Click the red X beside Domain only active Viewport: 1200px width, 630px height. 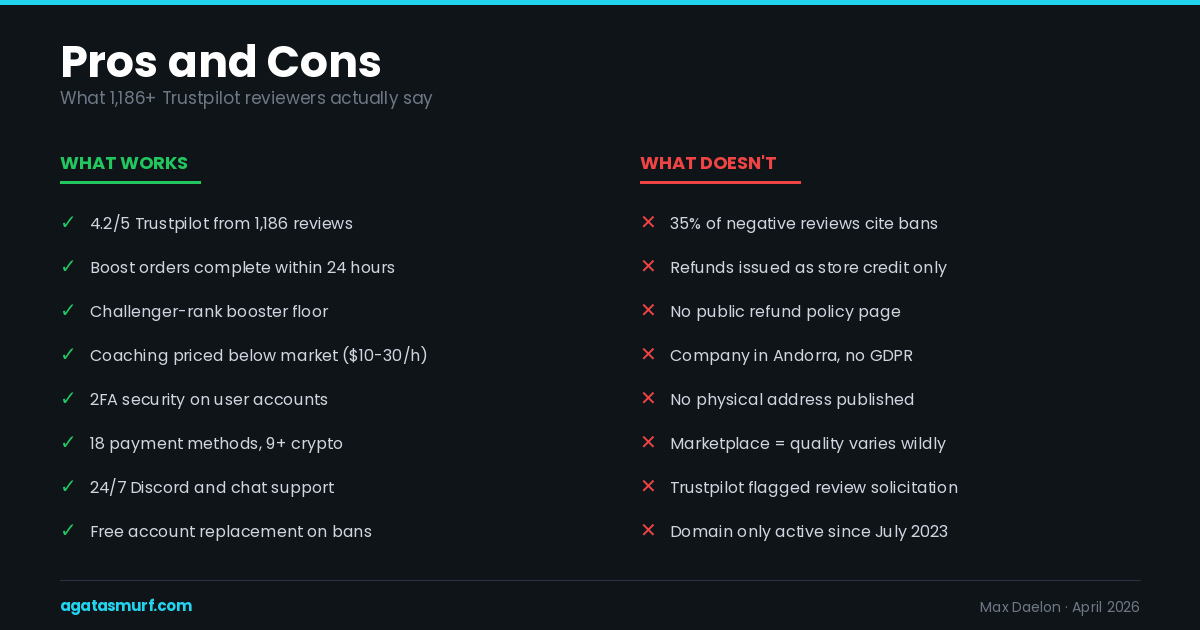tap(648, 530)
